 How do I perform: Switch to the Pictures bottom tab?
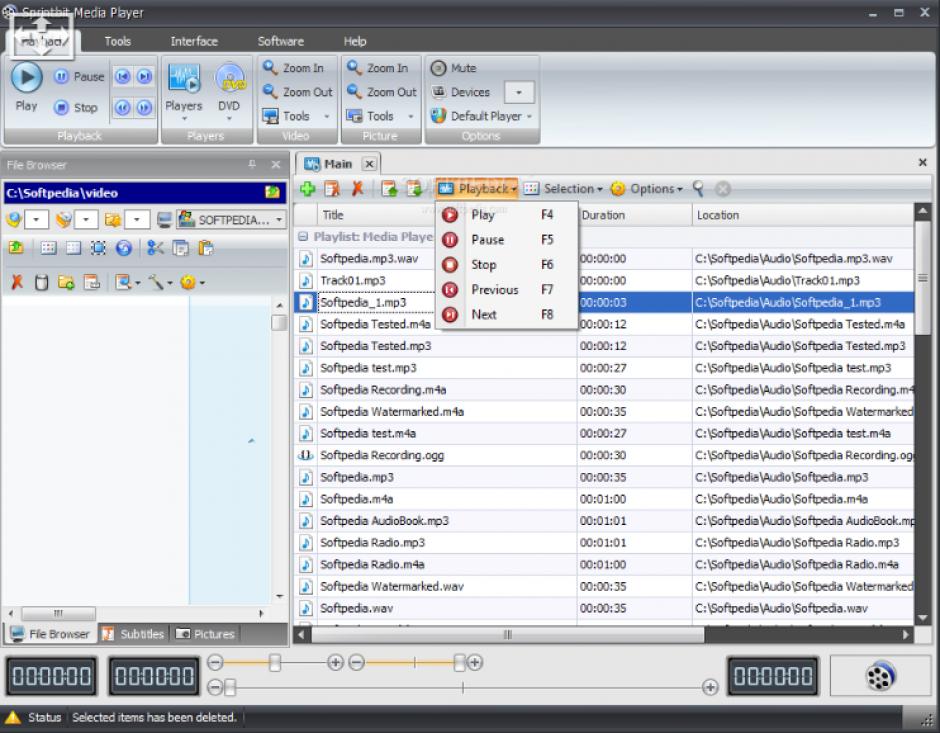[x=206, y=634]
